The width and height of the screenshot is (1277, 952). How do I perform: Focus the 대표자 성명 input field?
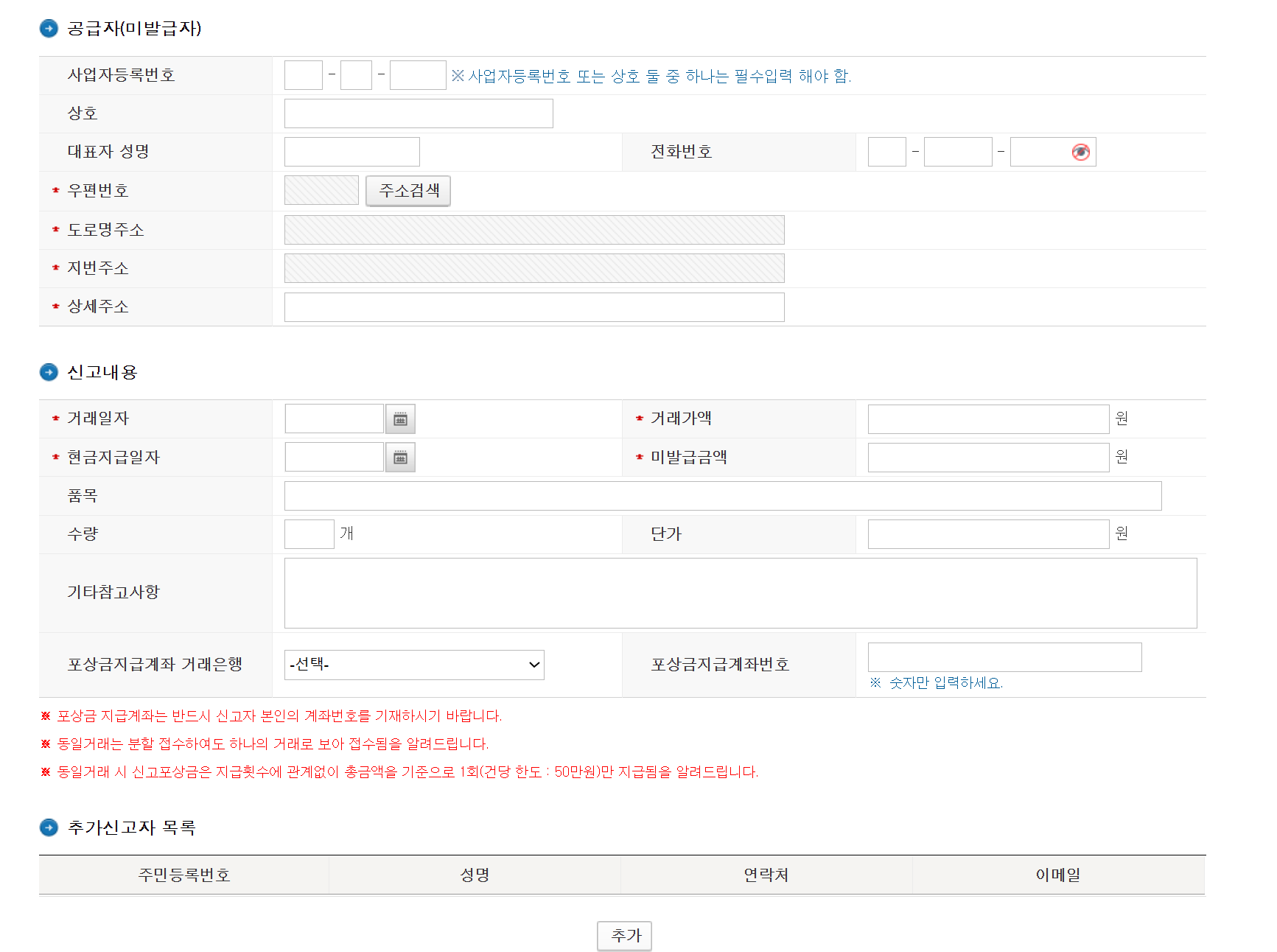click(x=352, y=152)
